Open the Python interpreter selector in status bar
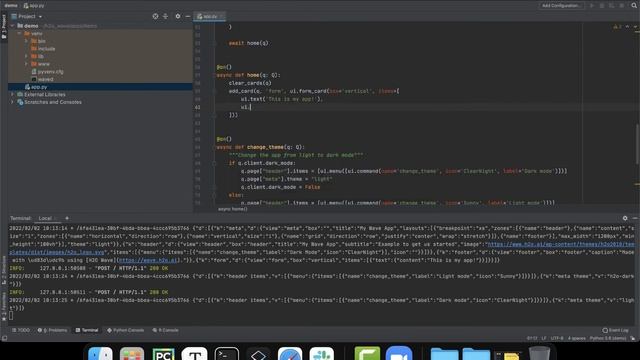This screenshot has width=640, height=360. click(608, 338)
